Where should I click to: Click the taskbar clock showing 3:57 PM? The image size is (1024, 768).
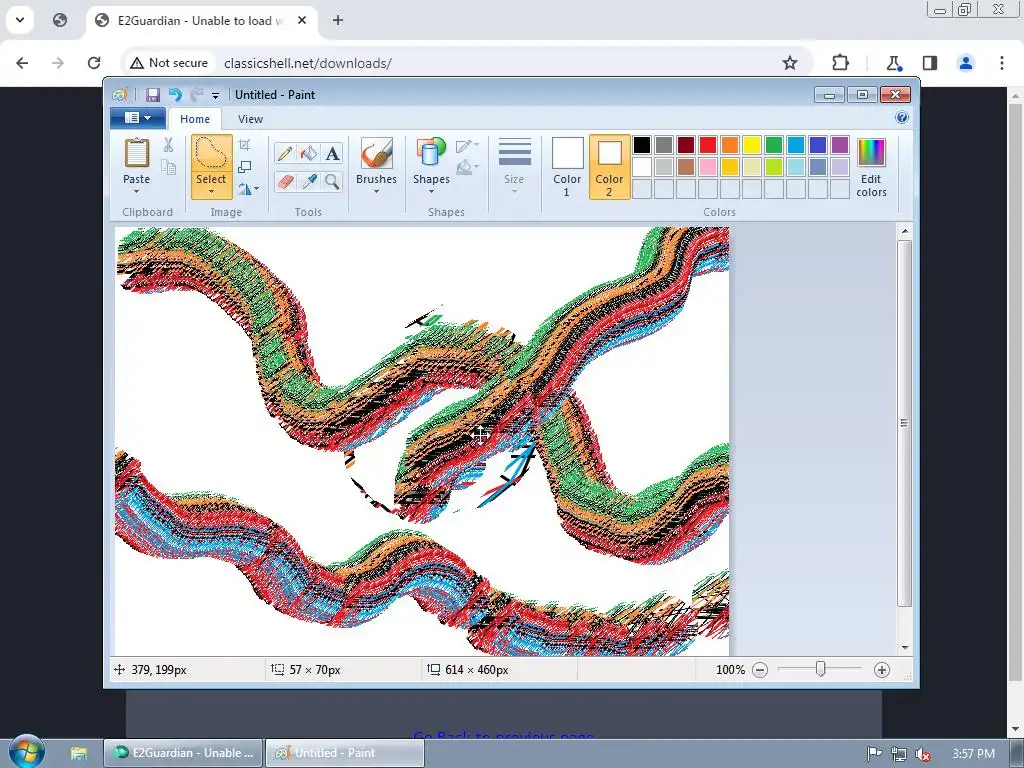(973, 754)
